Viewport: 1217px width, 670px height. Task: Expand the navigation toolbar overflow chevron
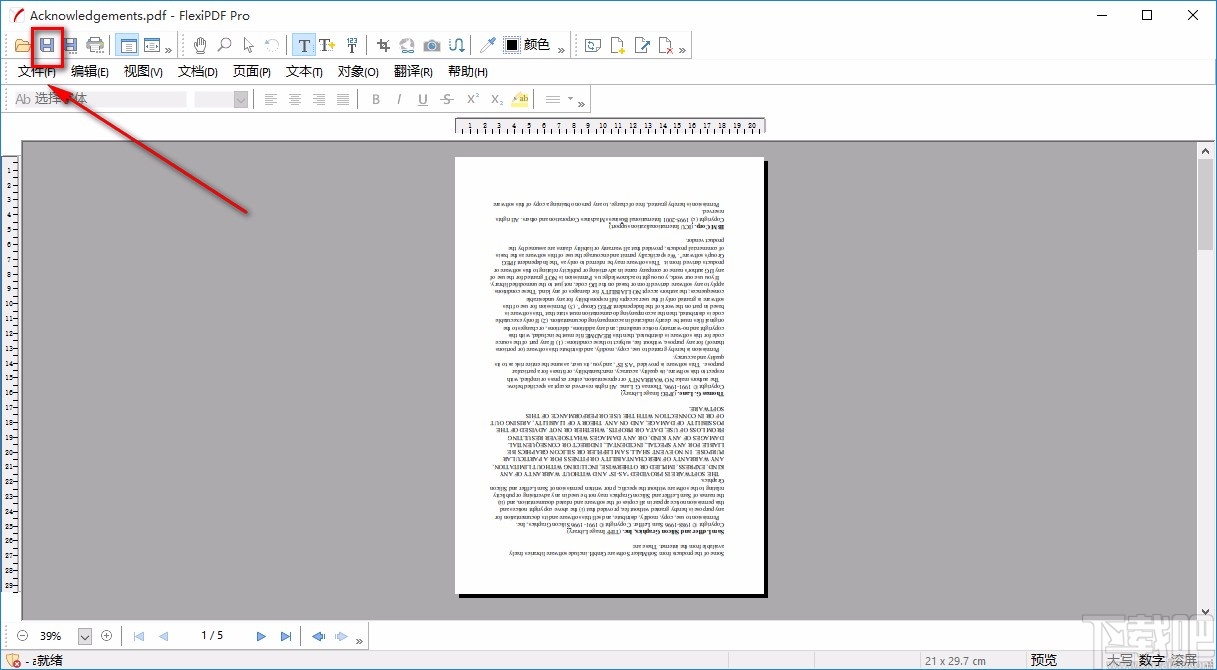pos(359,640)
